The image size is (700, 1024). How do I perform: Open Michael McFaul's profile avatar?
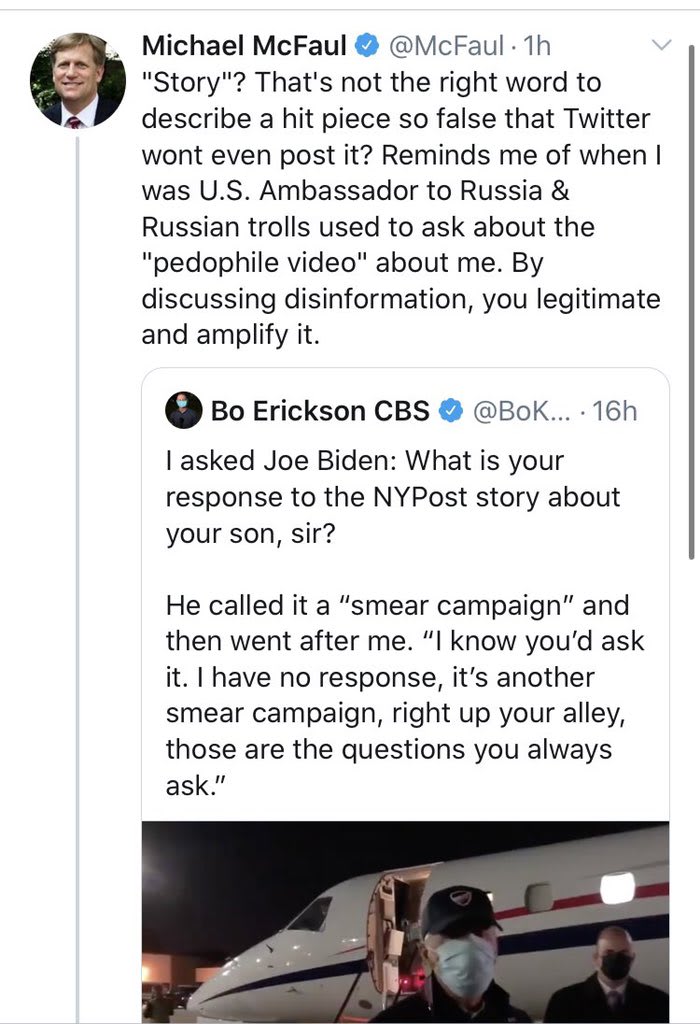coord(77,80)
